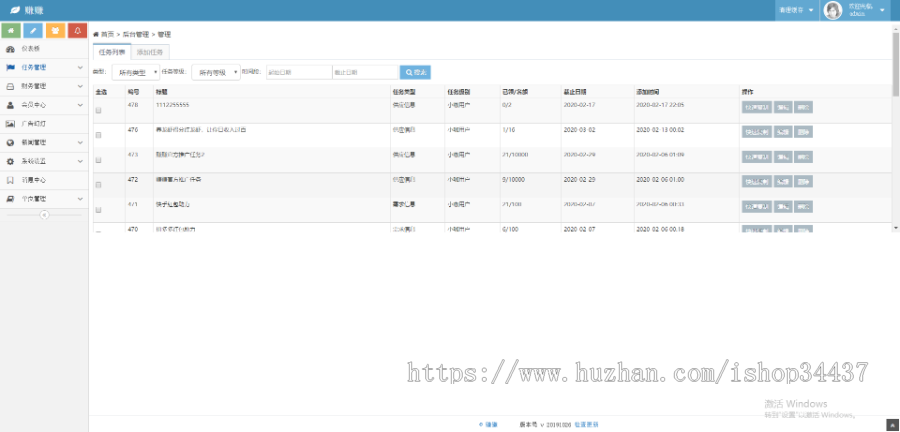The image size is (900, 432).
Task: Click the scroll-to-top arrow at bottom right
Action: click(892, 424)
